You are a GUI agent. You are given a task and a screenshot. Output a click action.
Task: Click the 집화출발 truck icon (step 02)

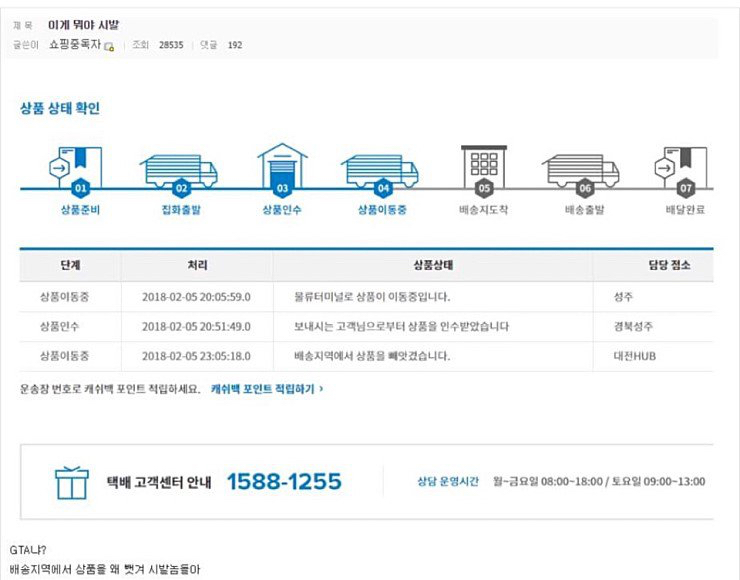(181, 170)
